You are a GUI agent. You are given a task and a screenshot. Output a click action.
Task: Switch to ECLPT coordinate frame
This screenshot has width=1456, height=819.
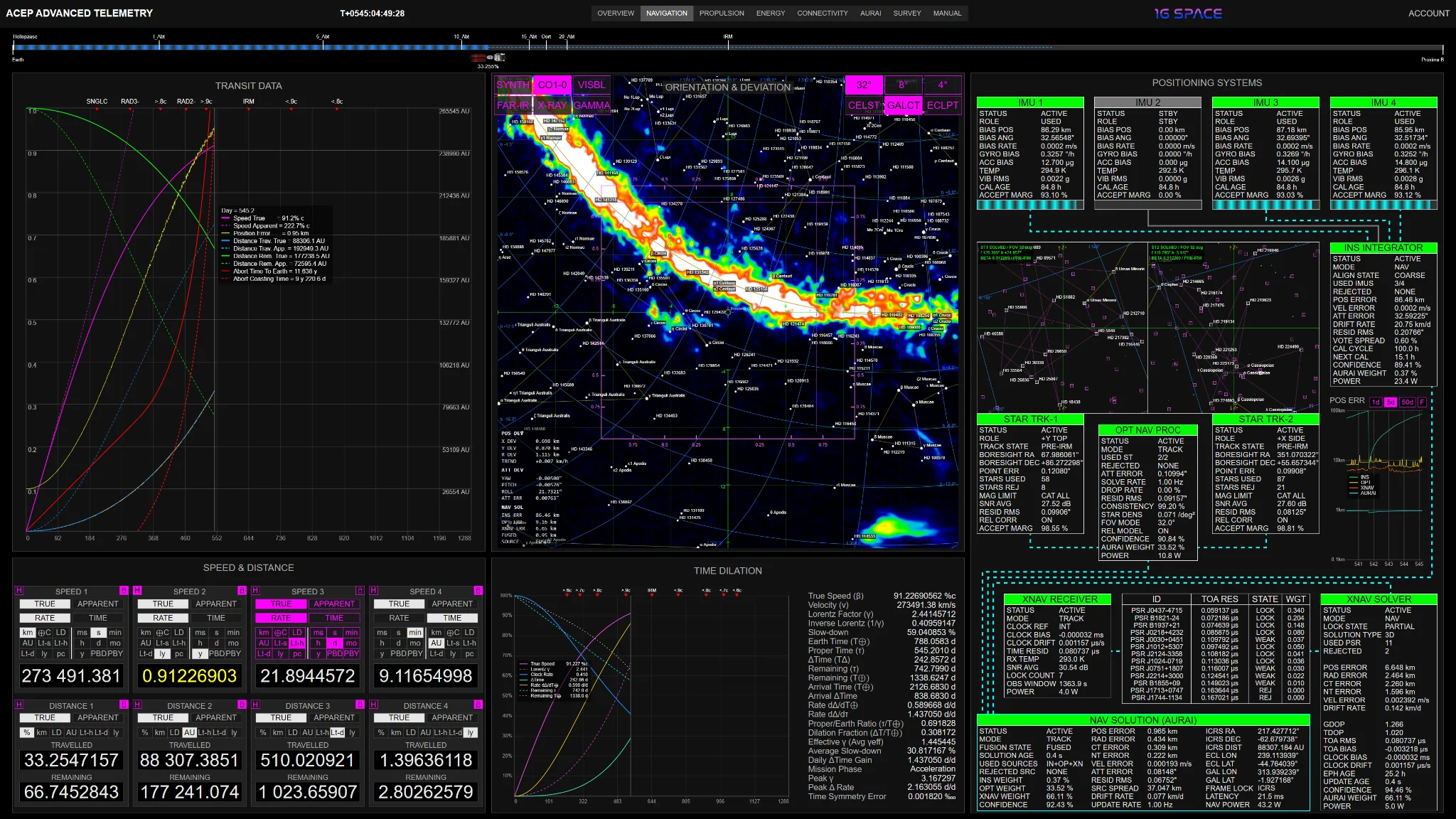point(943,105)
